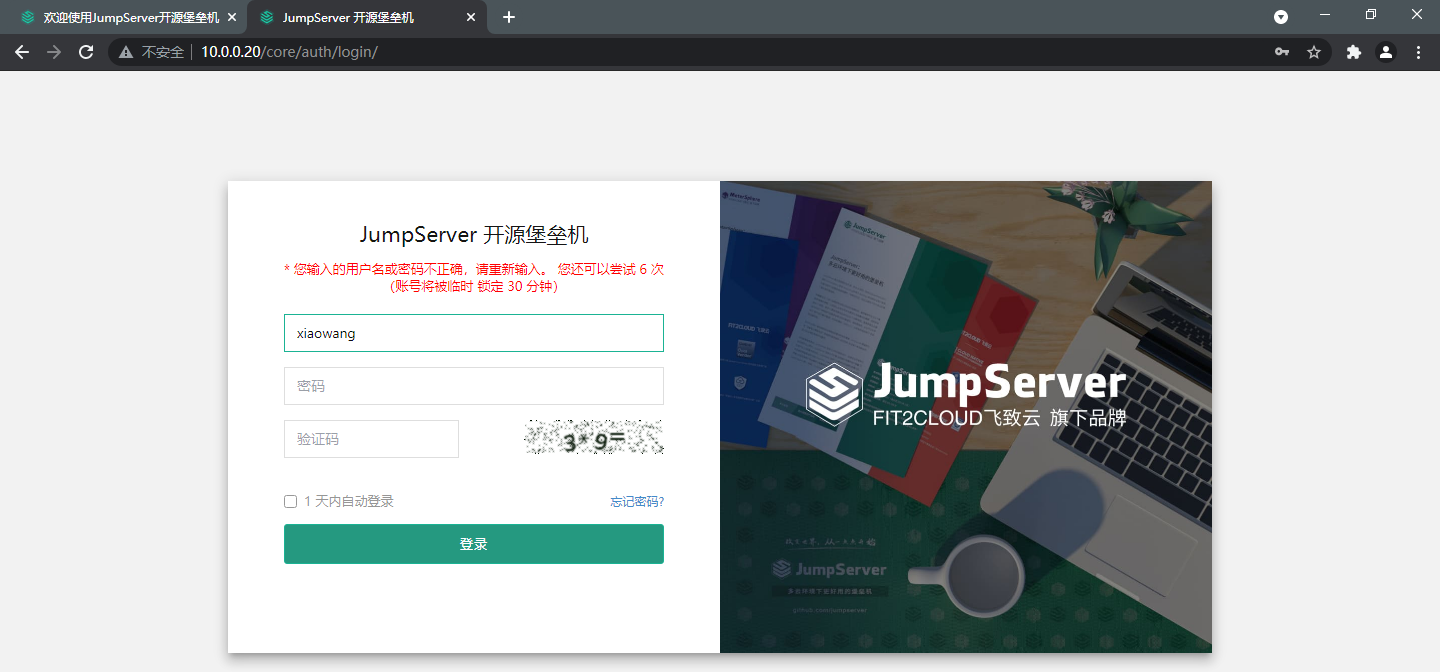Click the insecure connection warning icon
1440x672 pixels.
(126, 52)
